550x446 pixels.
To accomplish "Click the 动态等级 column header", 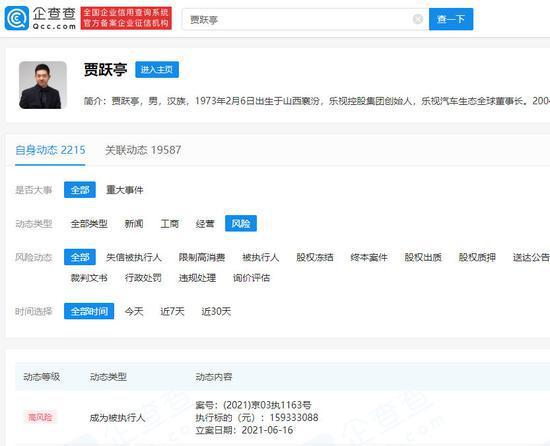I will [x=42, y=377].
